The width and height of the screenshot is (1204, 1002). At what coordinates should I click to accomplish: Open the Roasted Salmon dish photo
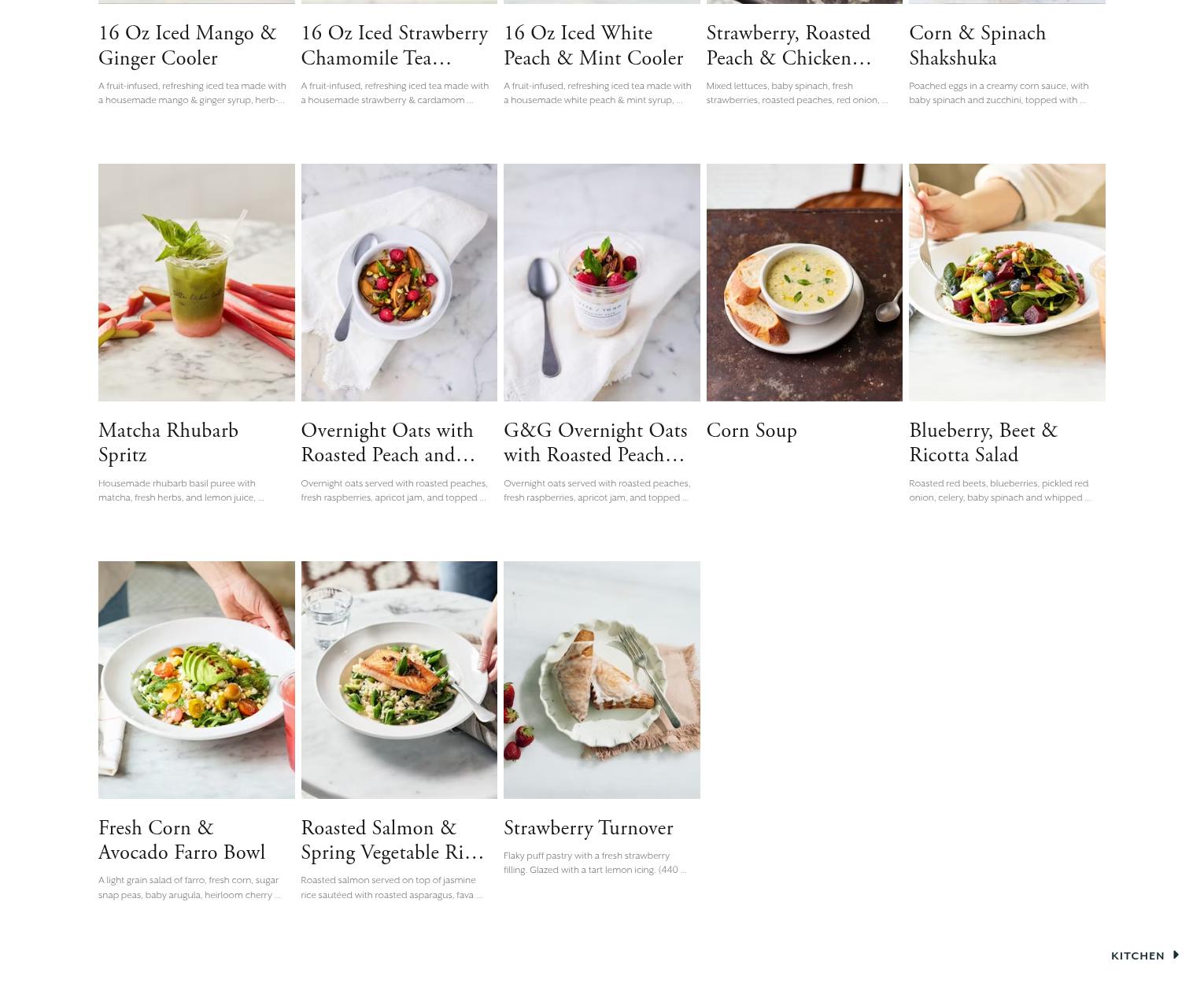pyautogui.click(x=399, y=680)
